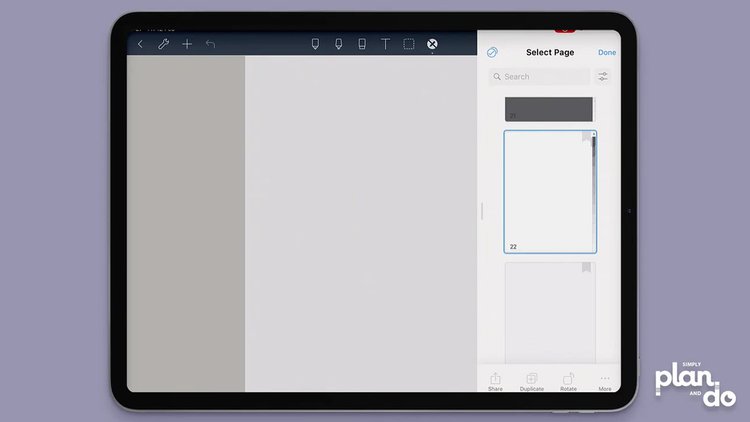
Task: Click the magnifier icon in Search
Action: (497, 77)
